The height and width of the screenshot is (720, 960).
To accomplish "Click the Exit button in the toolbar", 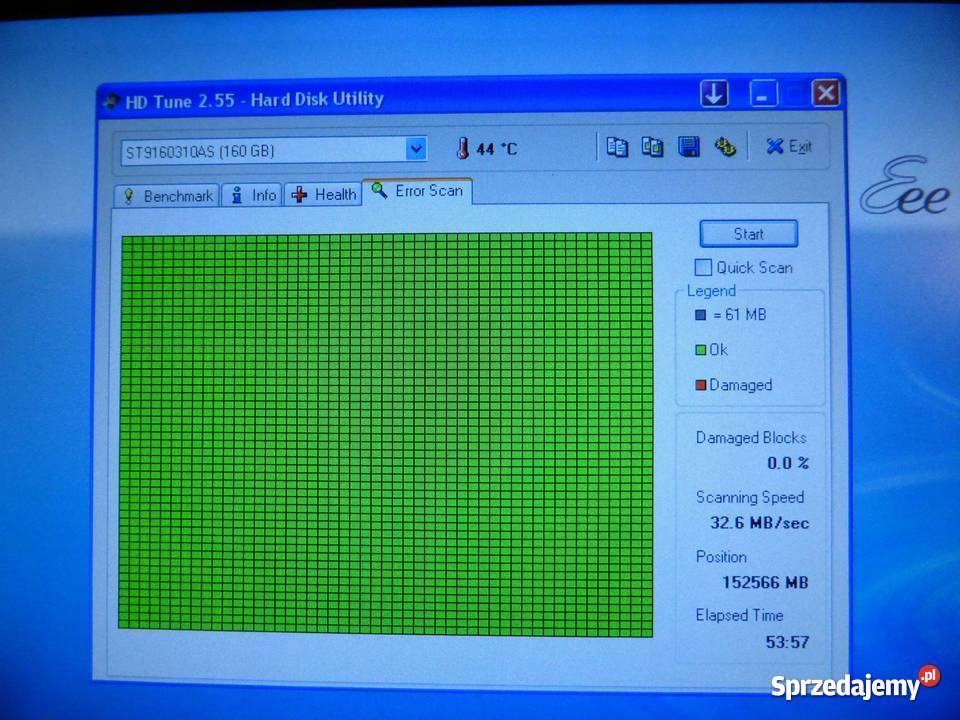I will click(789, 147).
